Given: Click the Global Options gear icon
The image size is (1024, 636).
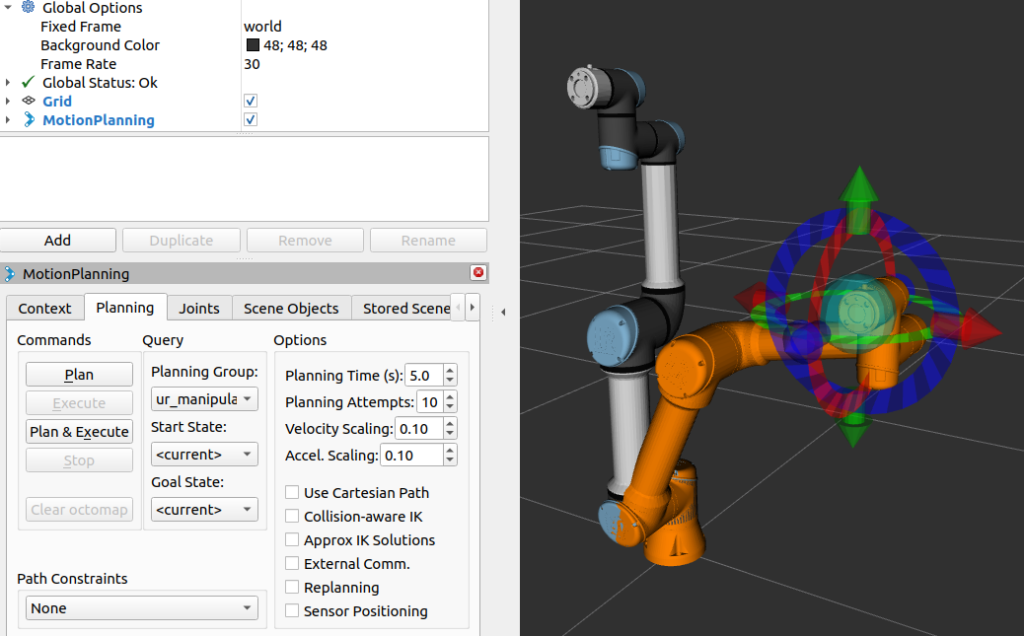Looking at the screenshot, I should click(28, 7).
